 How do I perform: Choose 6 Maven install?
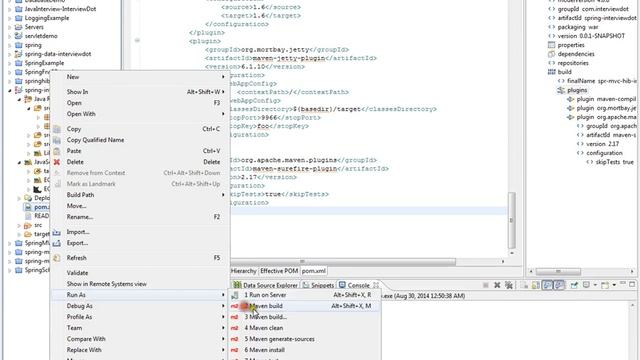click(305, 350)
